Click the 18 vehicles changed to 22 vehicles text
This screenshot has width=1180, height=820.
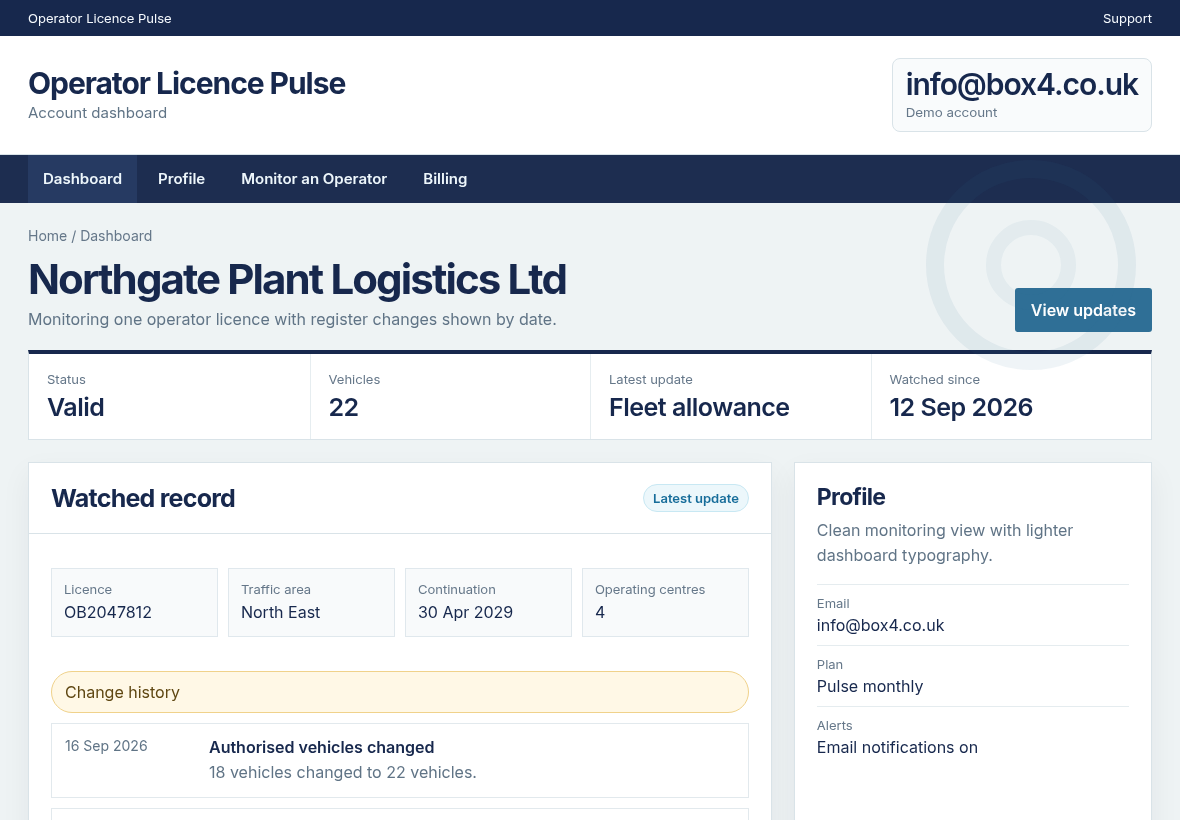(342, 773)
